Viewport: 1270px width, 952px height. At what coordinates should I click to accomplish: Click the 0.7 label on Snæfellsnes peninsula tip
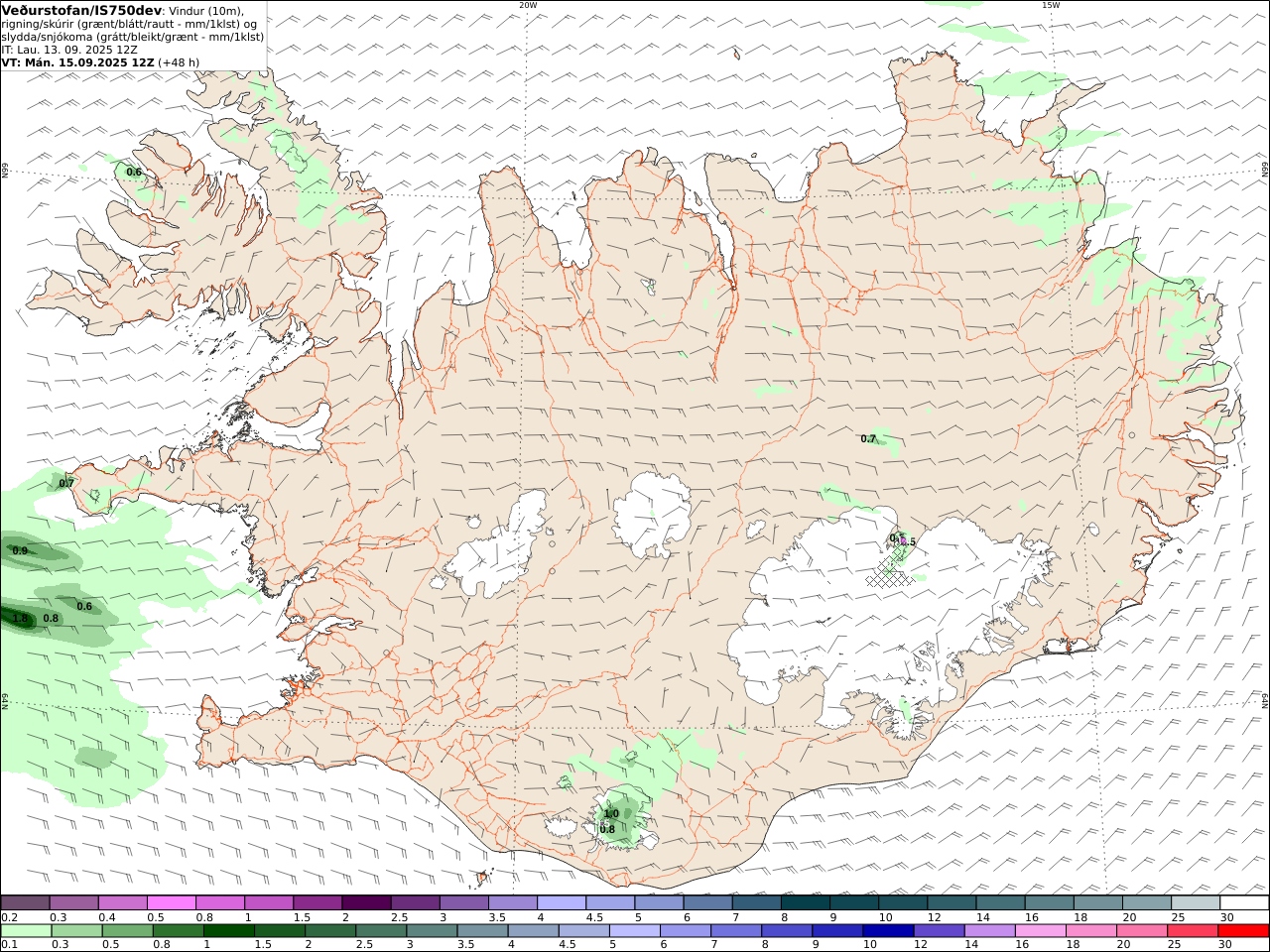[66, 483]
